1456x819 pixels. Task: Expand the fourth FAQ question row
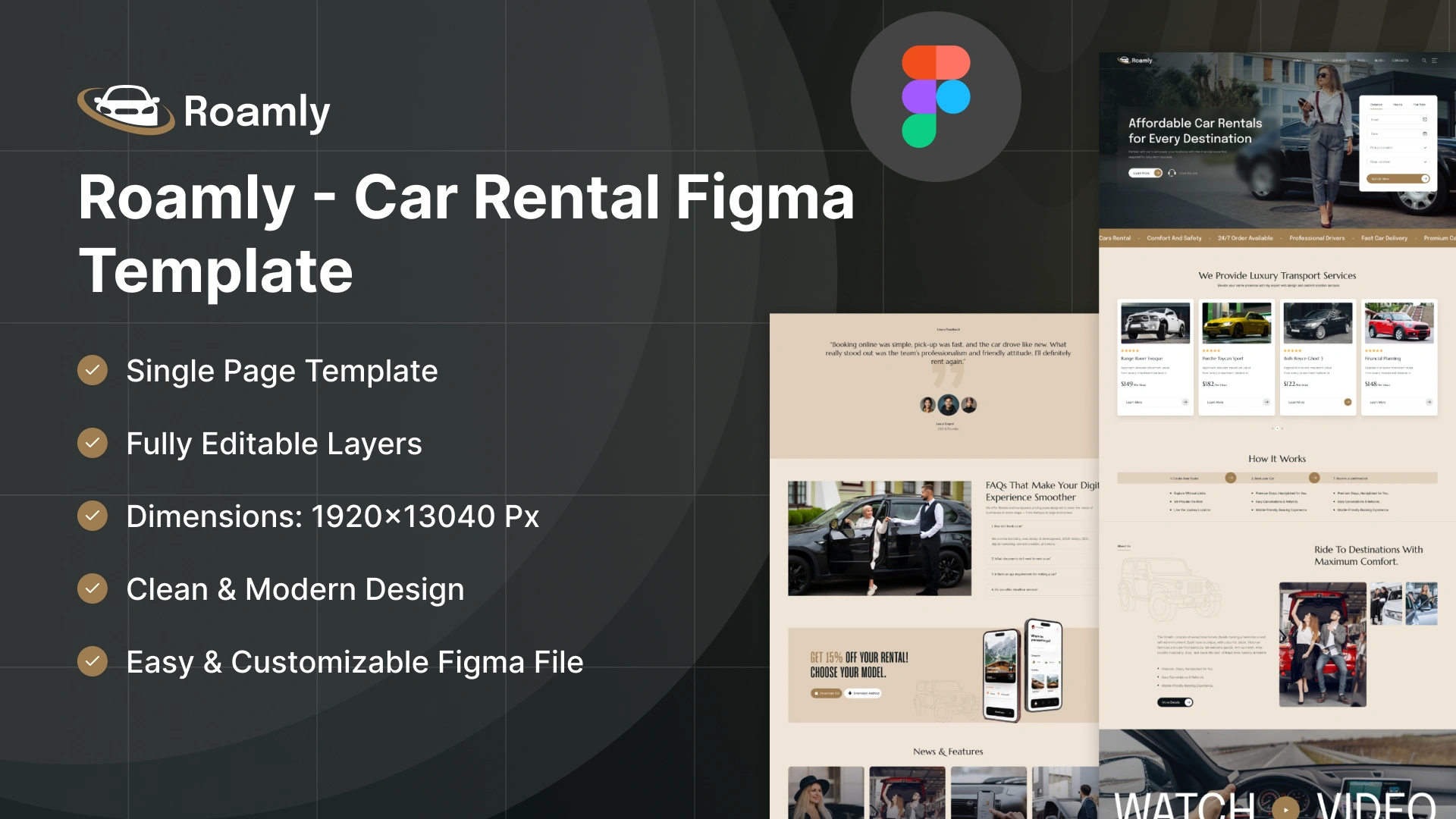click(1043, 590)
